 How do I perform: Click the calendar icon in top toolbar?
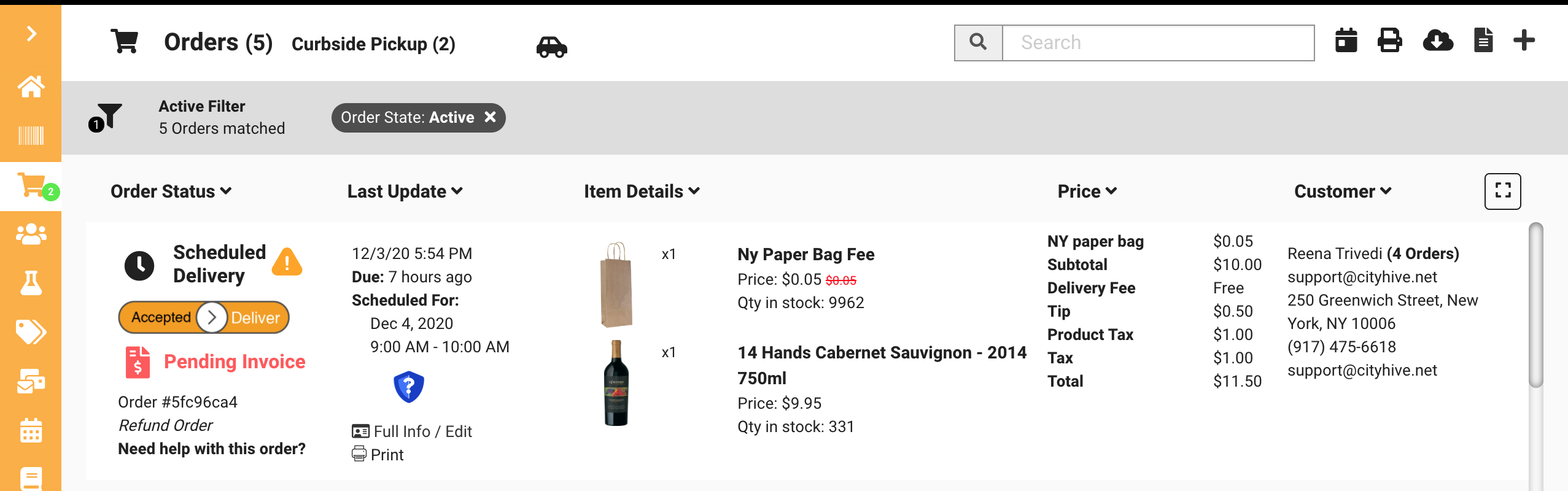pos(1346,41)
